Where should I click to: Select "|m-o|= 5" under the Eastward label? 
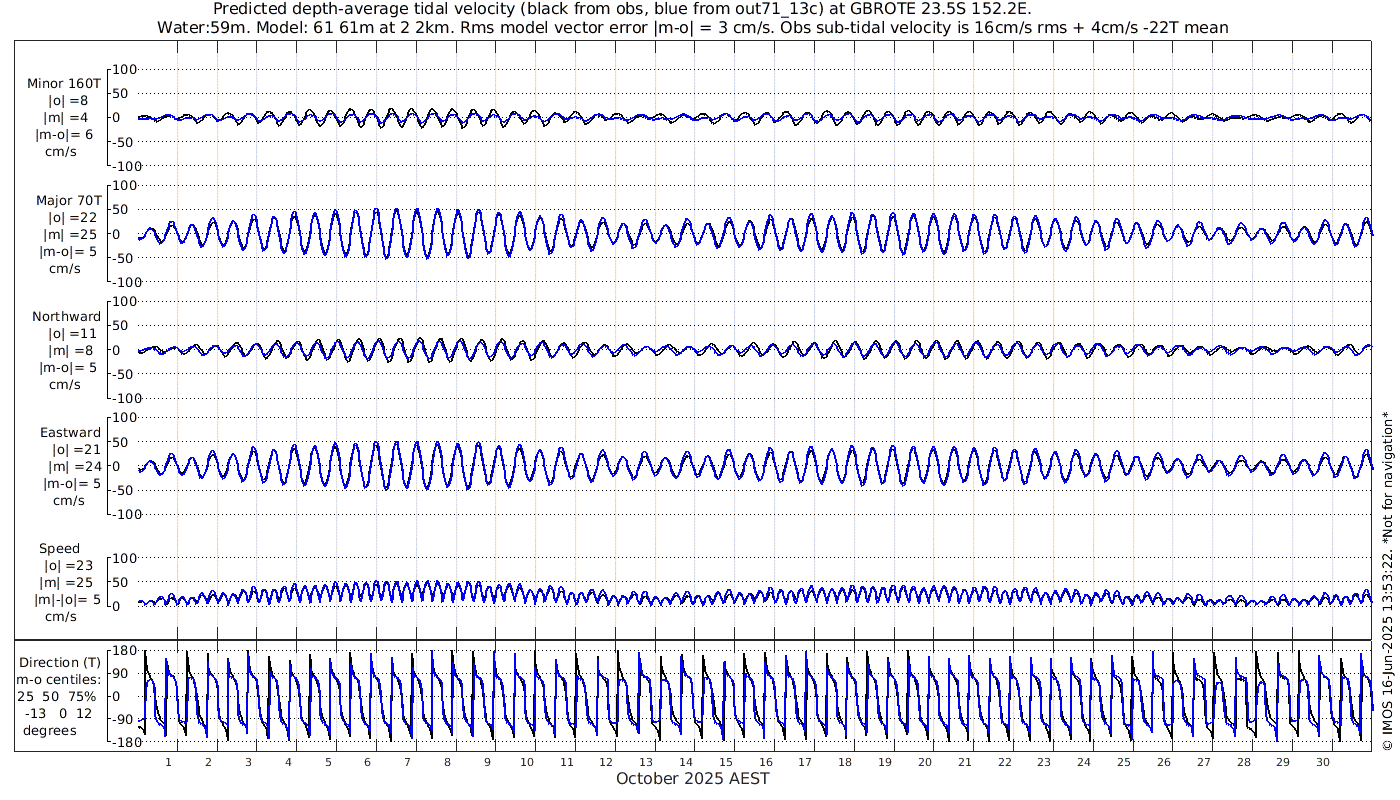72,484
